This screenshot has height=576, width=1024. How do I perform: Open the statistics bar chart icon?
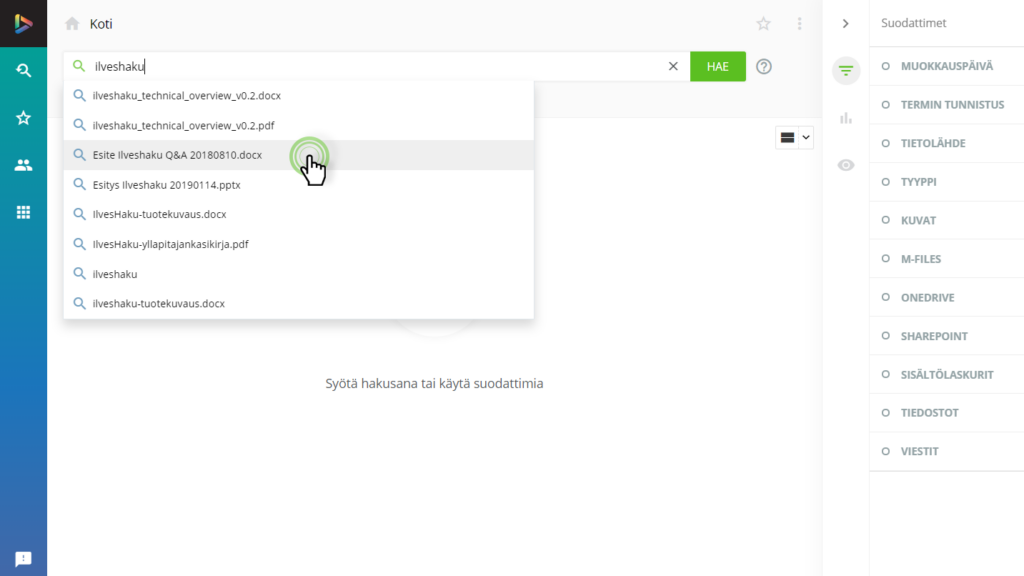pos(846,118)
